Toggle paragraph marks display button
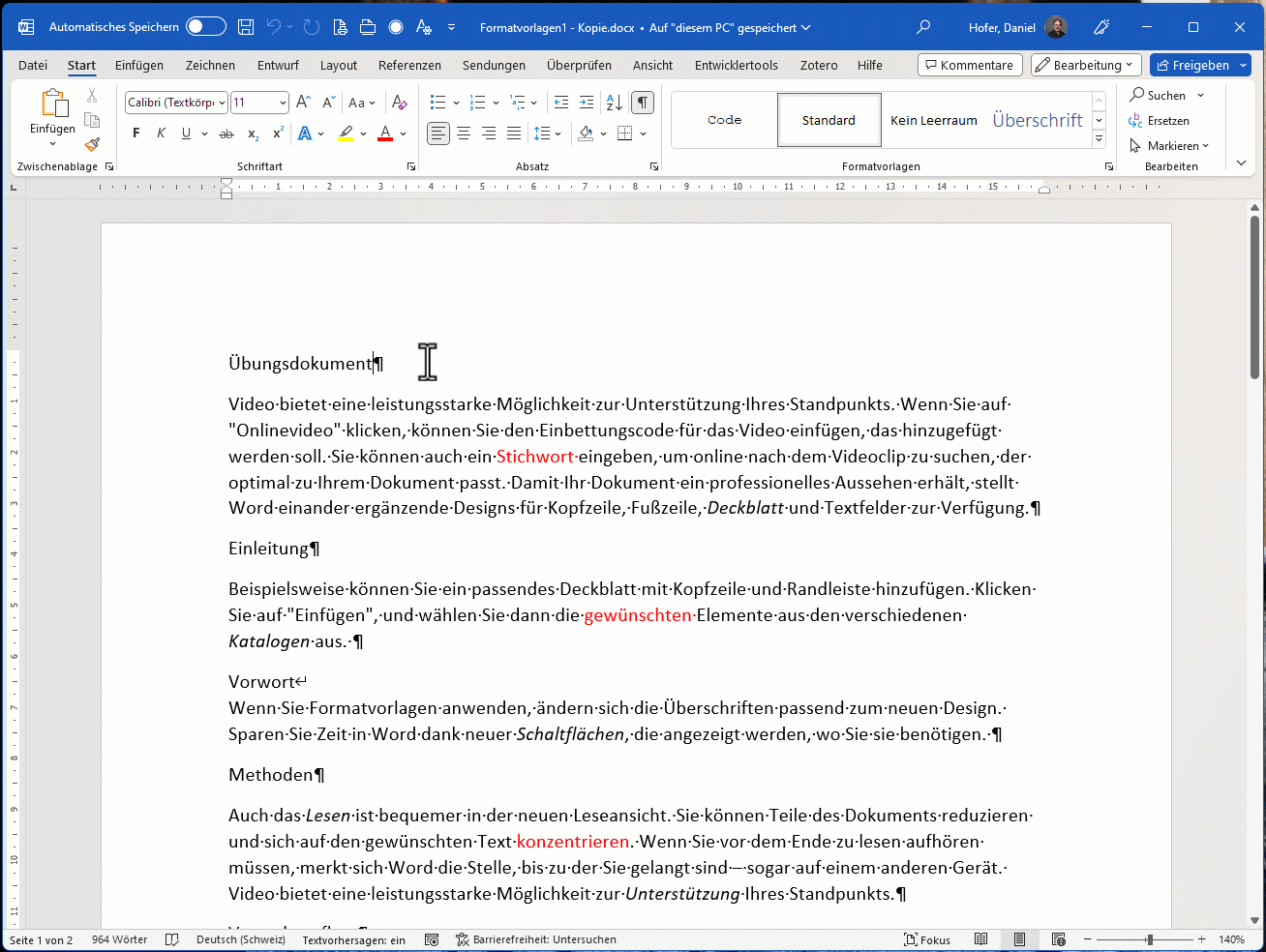This screenshot has height=952, width=1266. [642, 103]
